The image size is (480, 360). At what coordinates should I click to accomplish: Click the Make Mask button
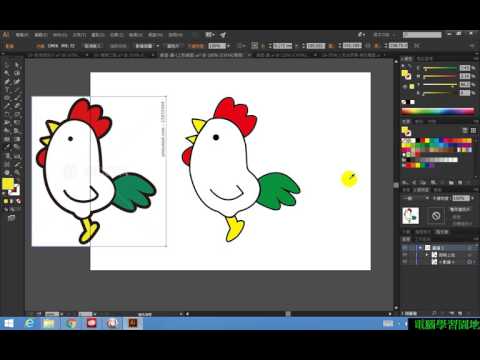tap(460, 209)
